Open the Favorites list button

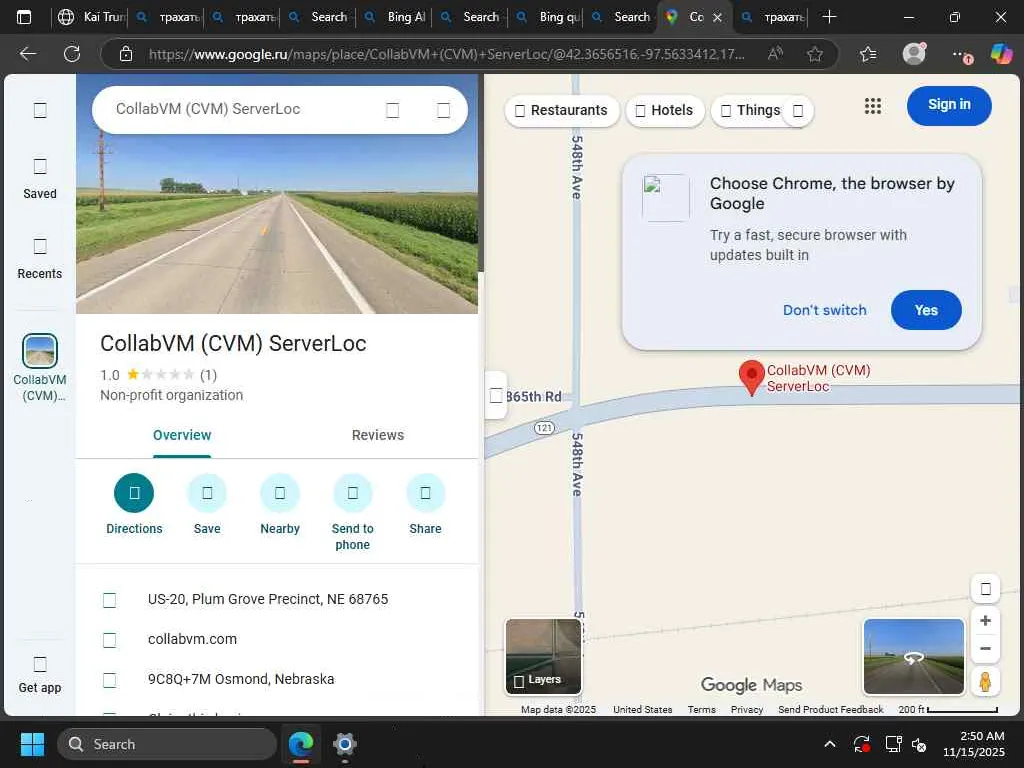pos(868,54)
